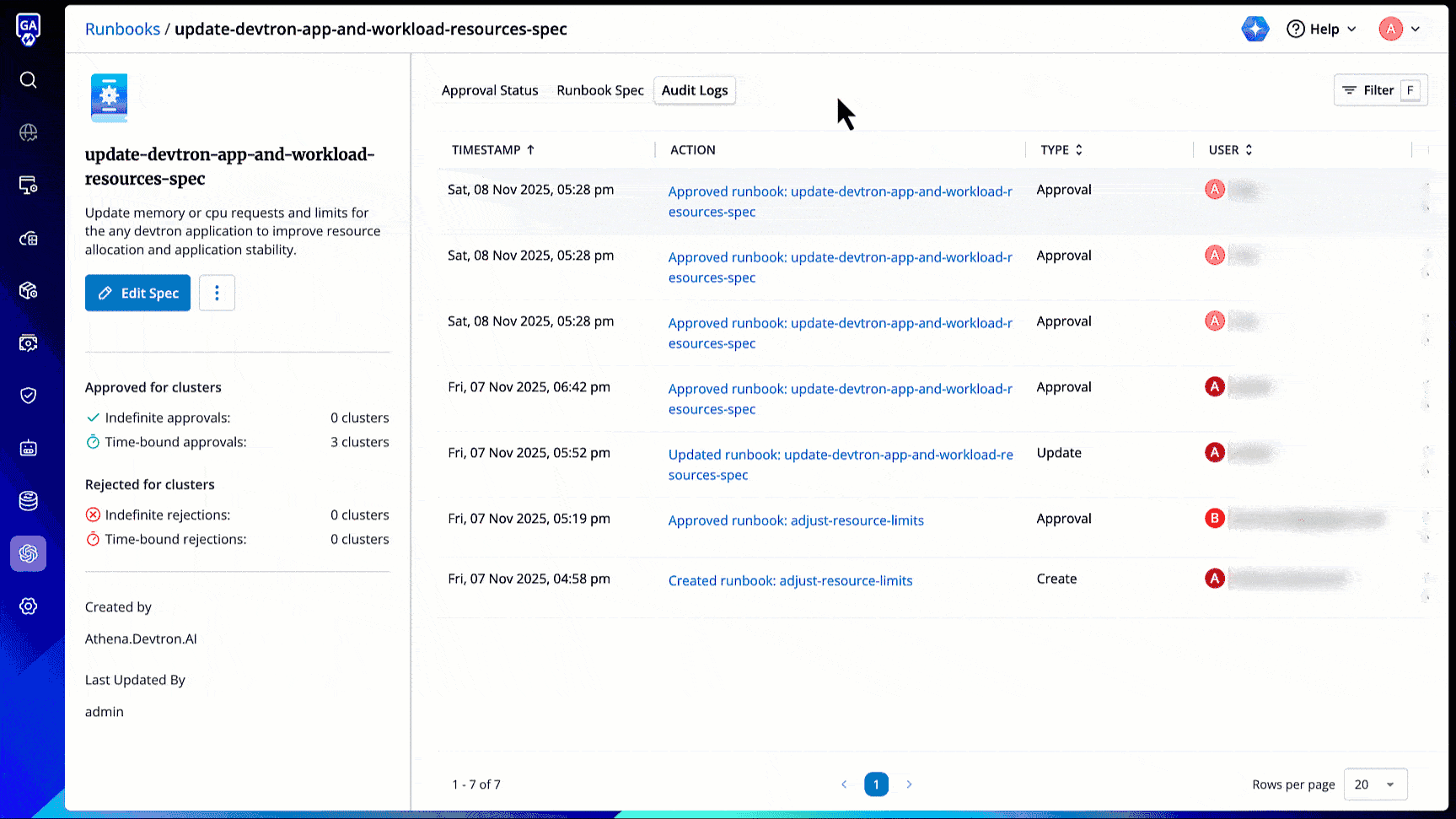Open the Athena AI bot icon in sidebar
Screen dimensions: 1456x819
point(28,553)
